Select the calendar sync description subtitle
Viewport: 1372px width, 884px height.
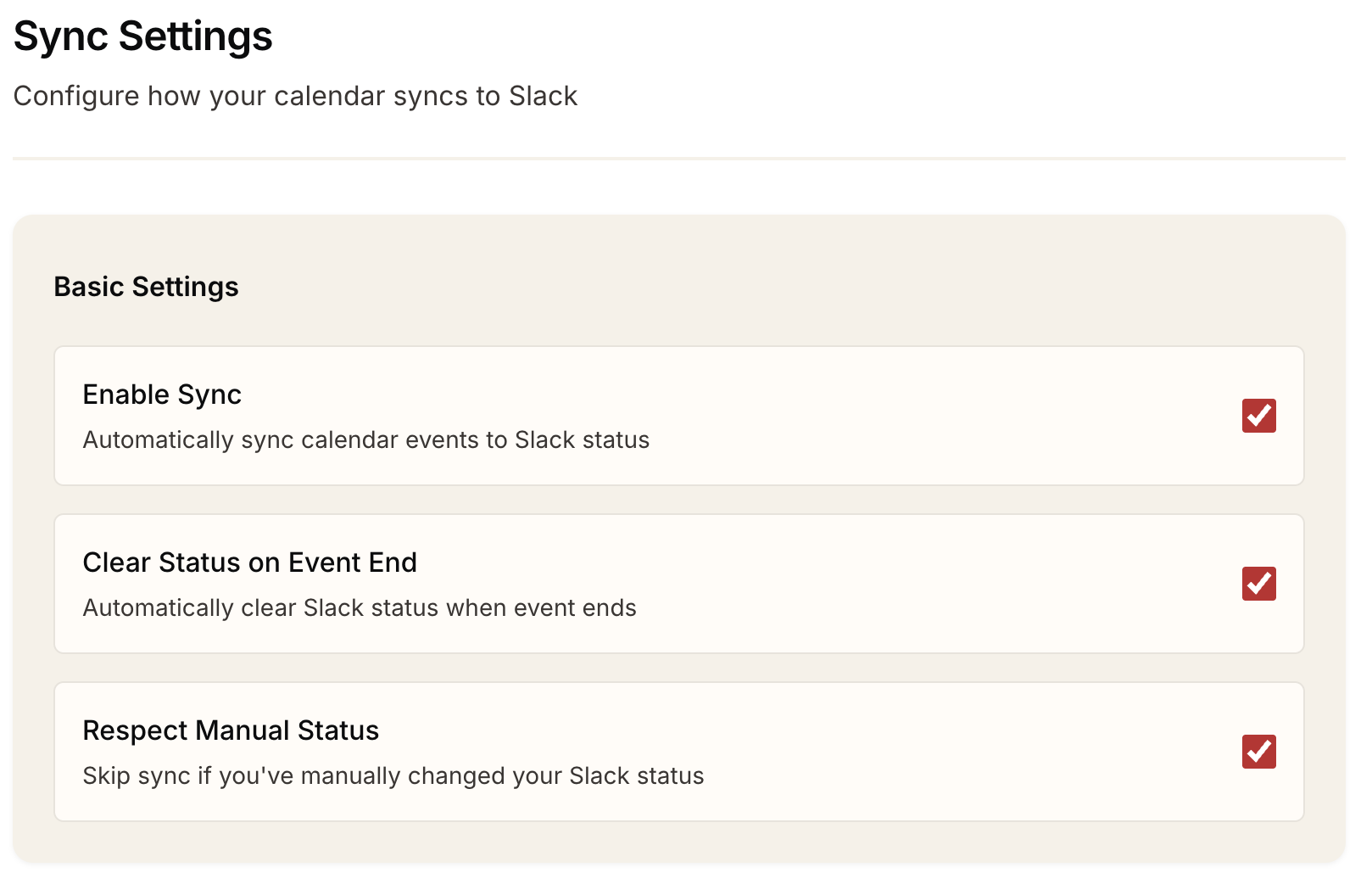294,96
